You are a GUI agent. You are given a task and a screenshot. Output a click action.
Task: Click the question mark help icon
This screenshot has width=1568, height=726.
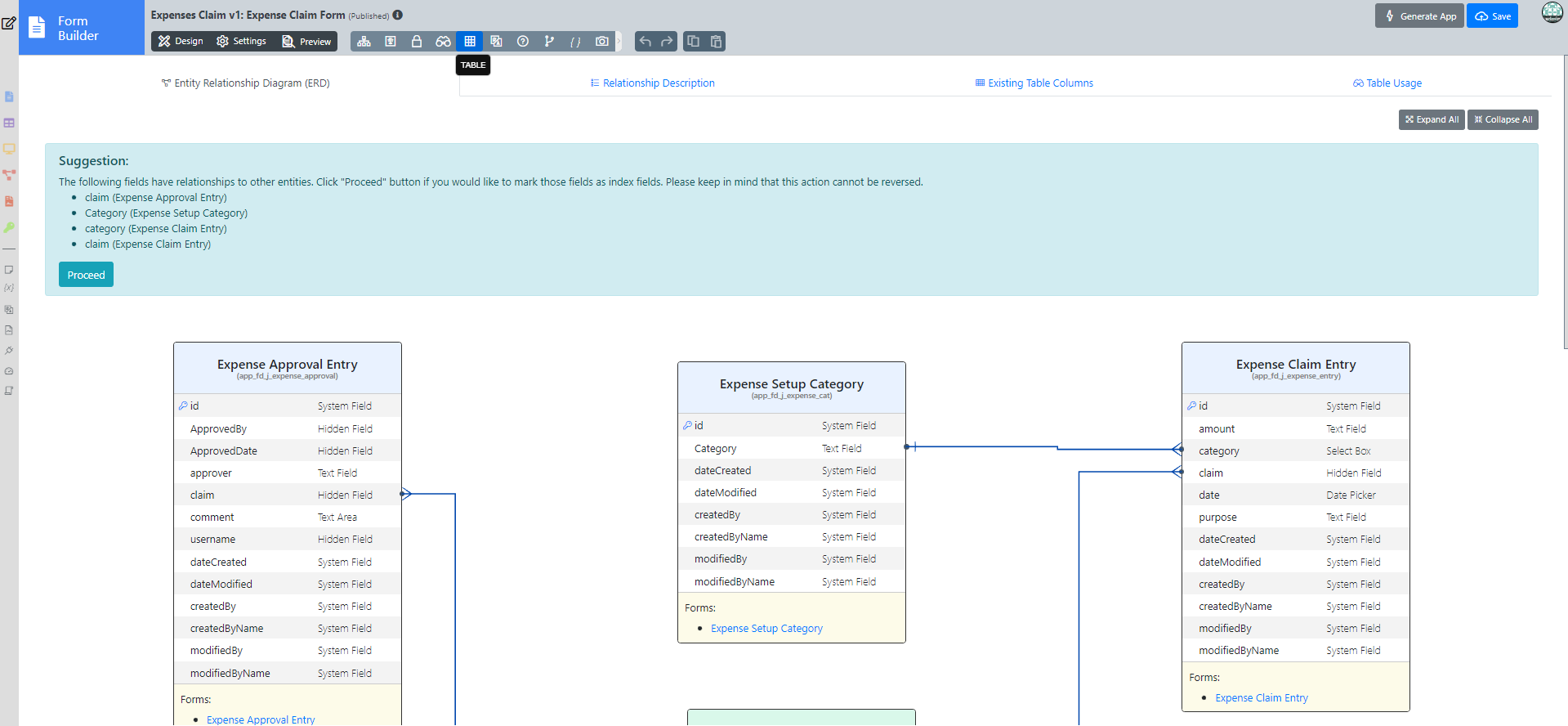pyautogui.click(x=523, y=42)
